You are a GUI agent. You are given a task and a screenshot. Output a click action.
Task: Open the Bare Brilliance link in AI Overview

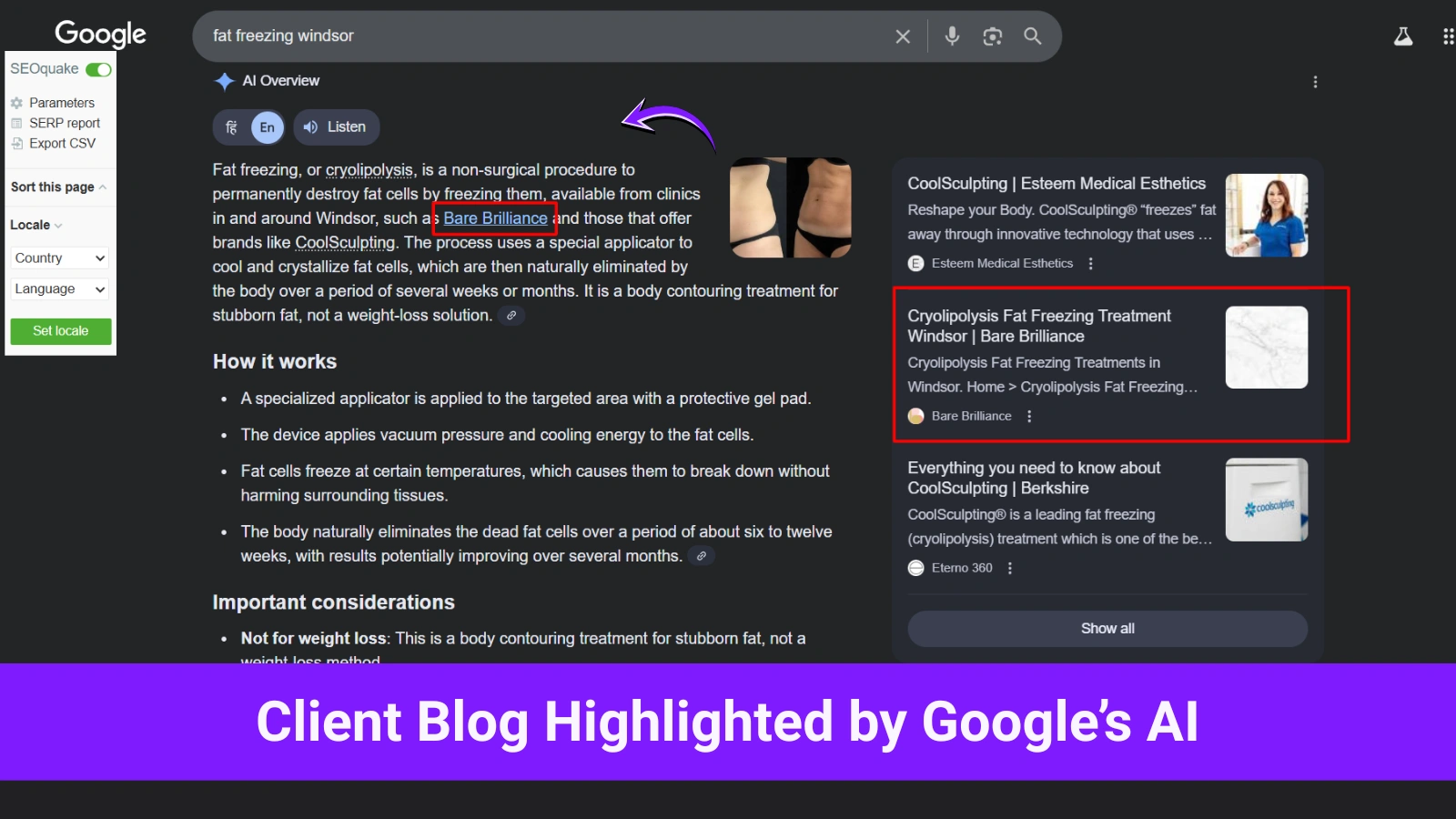(493, 217)
